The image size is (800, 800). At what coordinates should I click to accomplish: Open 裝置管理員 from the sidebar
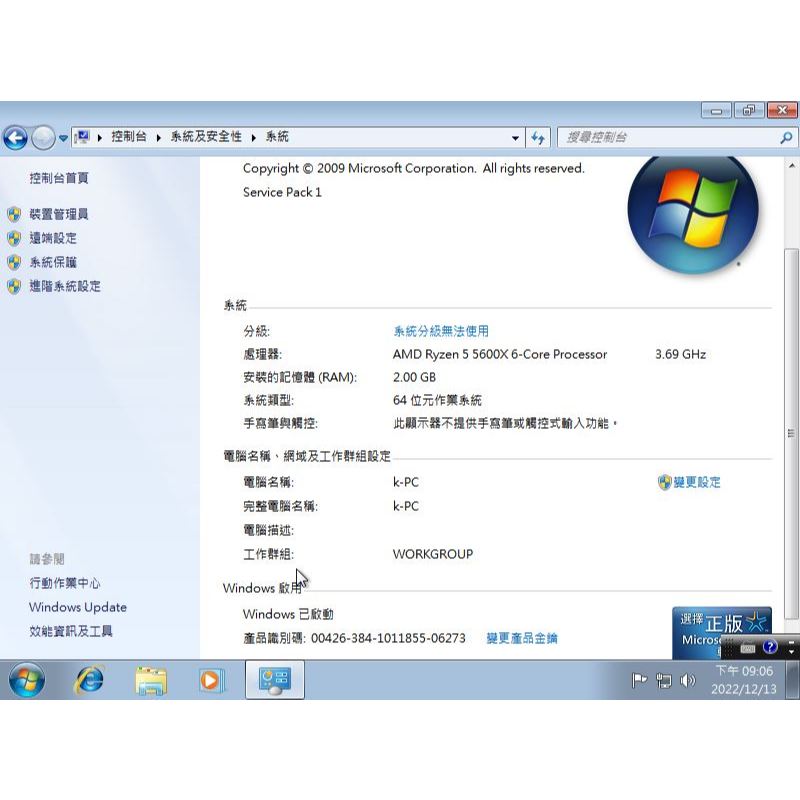(59, 214)
